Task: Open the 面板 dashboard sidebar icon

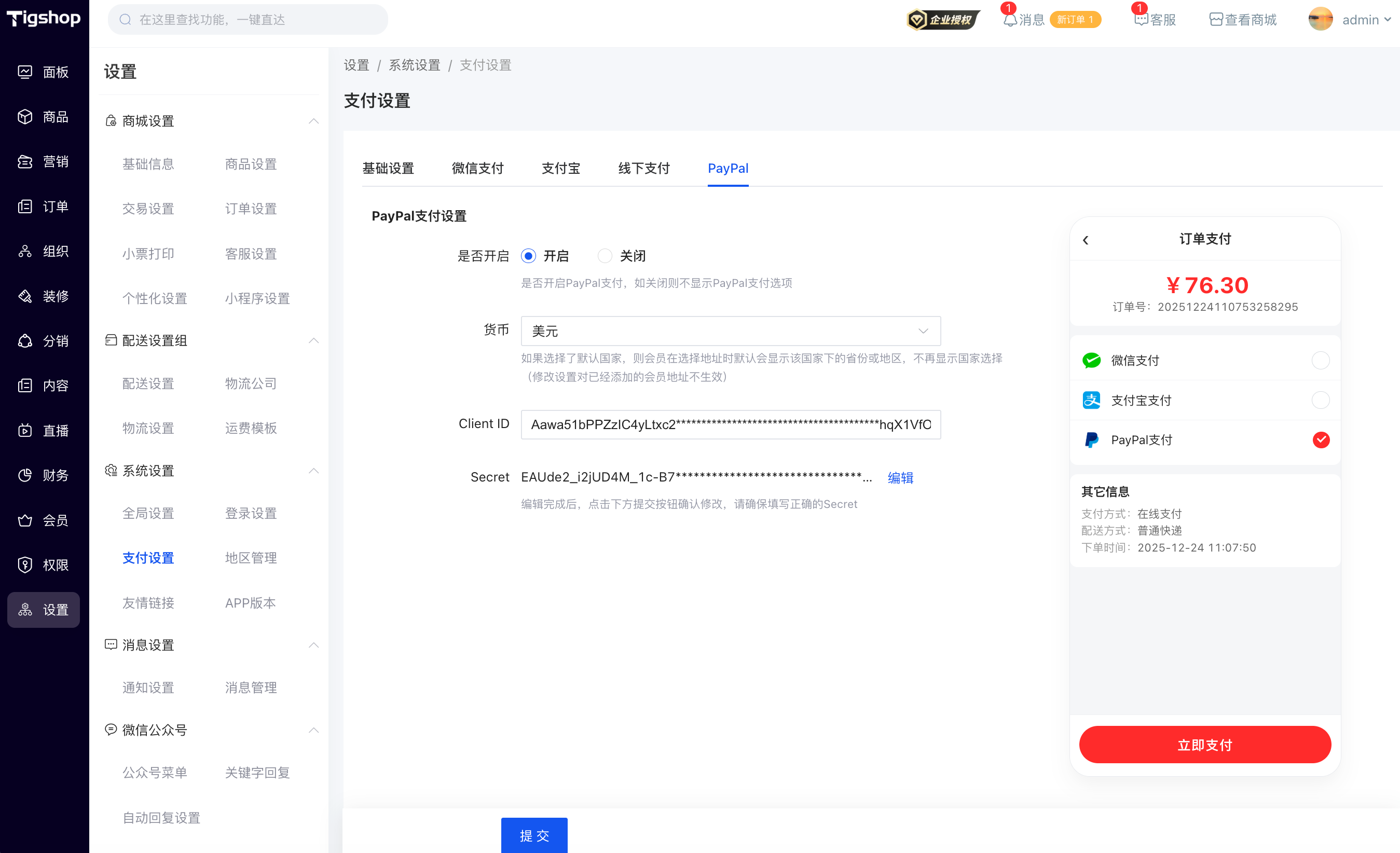Action: click(25, 72)
